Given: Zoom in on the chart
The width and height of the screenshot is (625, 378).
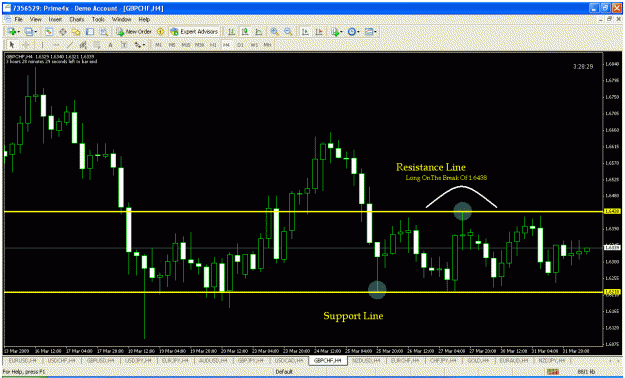Looking at the screenshot, I should click(274, 32).
